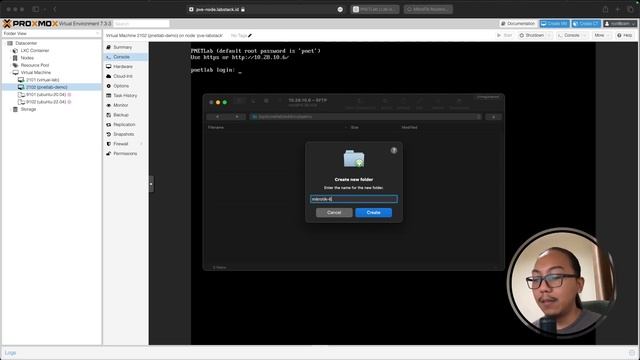640x360 pixels.
Task: Click the Shutdown button
Action: pyautogui.click(x=531, y=36)
